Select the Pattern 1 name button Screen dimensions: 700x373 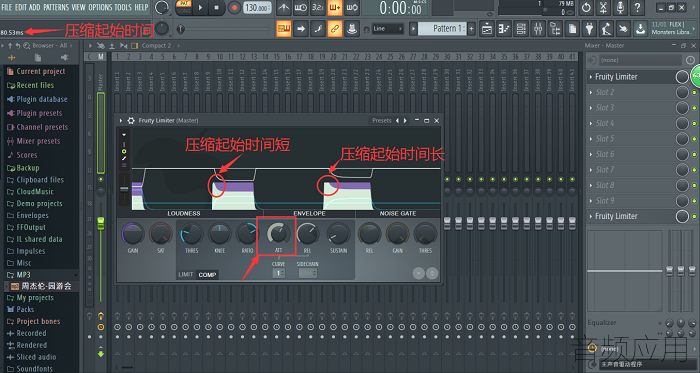(x=442, y=29)
